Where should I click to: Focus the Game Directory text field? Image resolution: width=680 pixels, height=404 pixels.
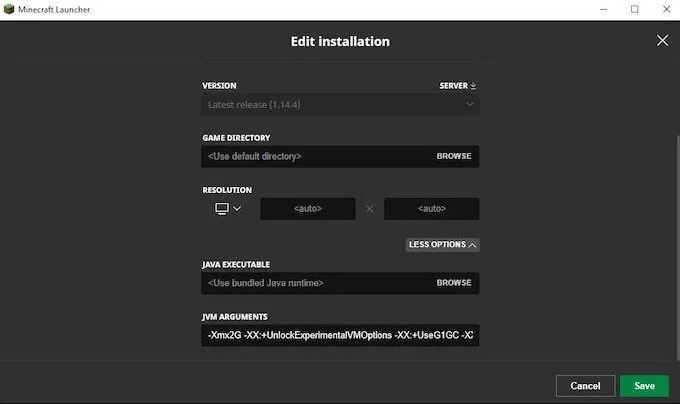[315, 157]
